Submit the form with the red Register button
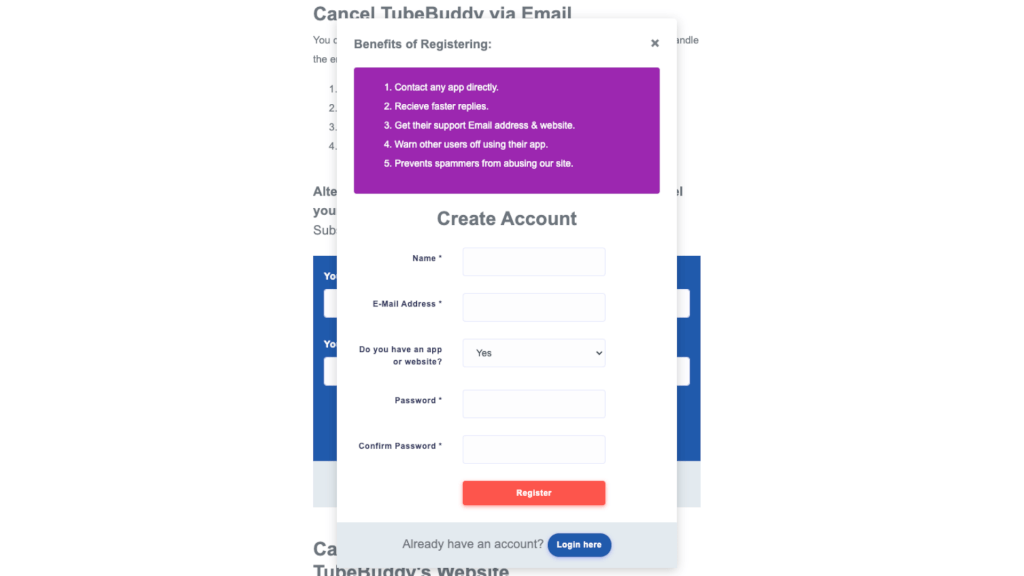Viewport: 1024px width, 576px height. click(x=534, y=493)
